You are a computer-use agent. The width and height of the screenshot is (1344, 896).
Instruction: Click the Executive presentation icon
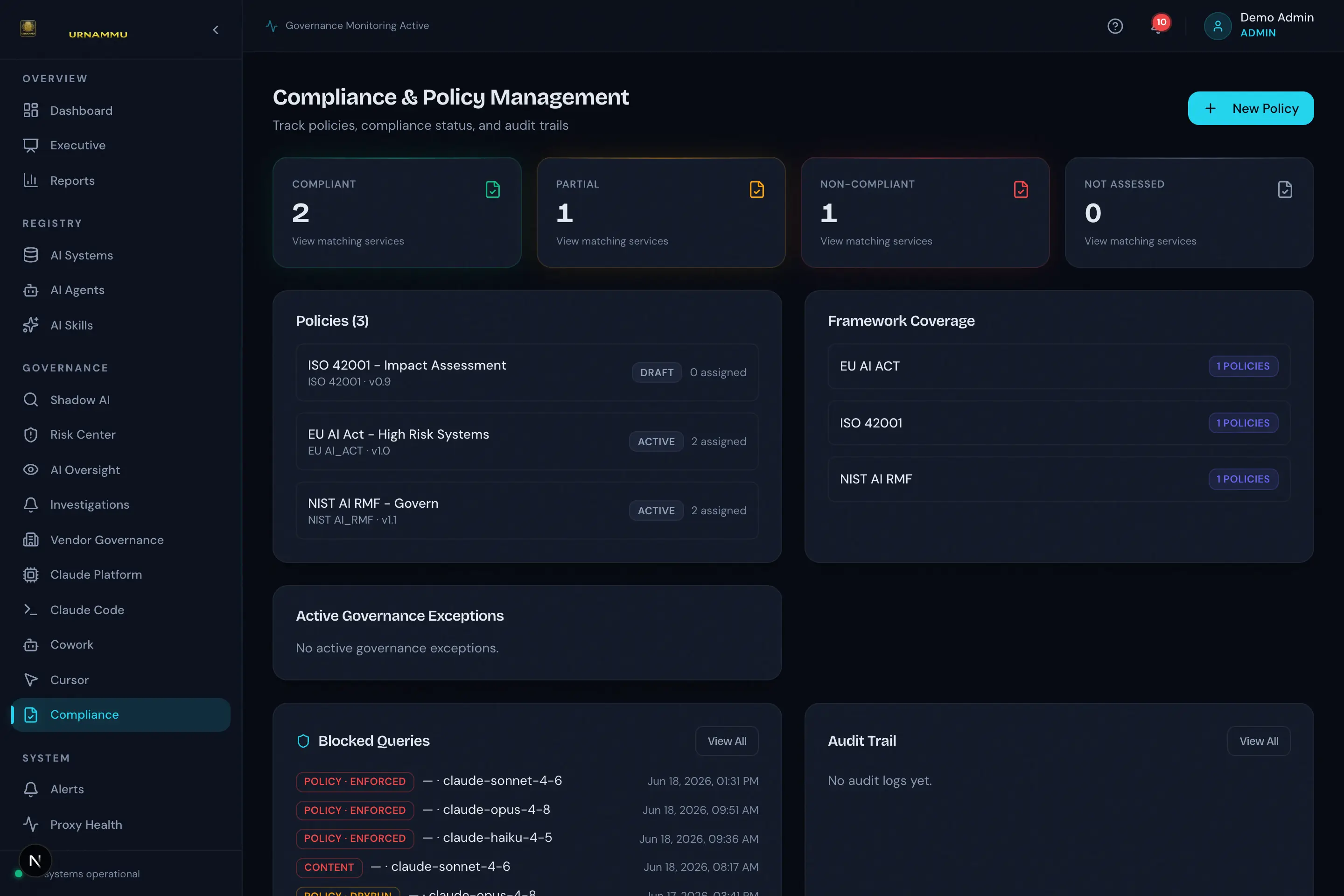click(31, 145)
